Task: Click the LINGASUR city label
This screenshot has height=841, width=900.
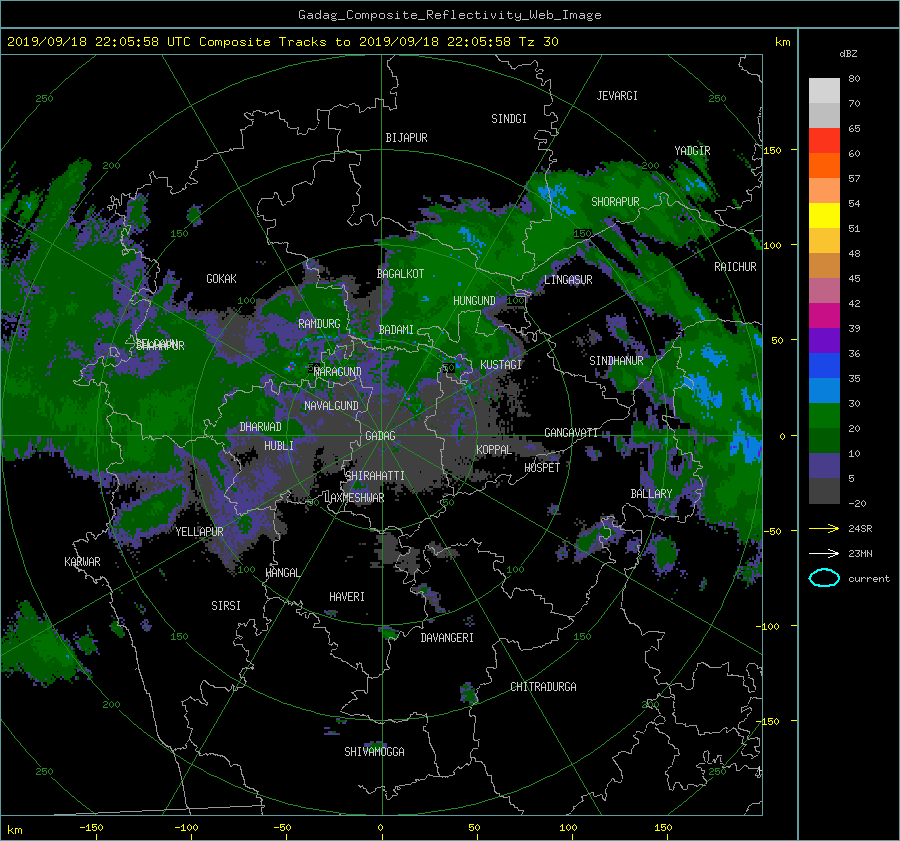Action: point(568,280)
